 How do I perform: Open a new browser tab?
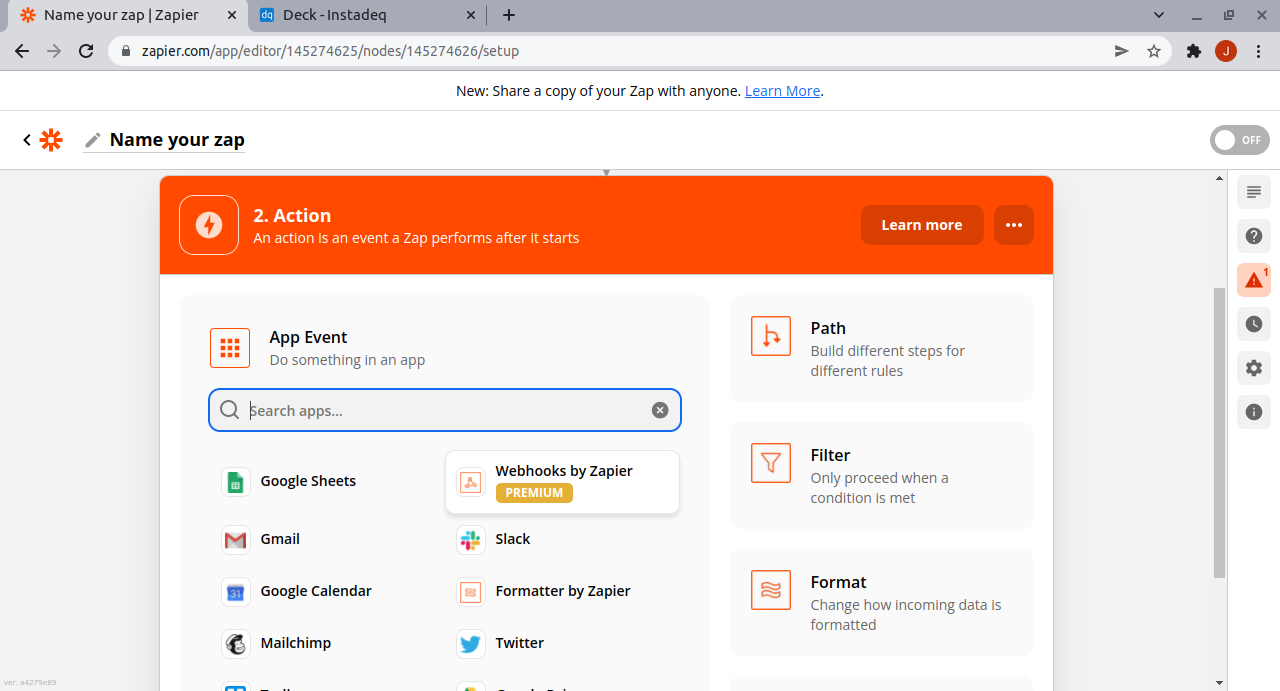509,15
